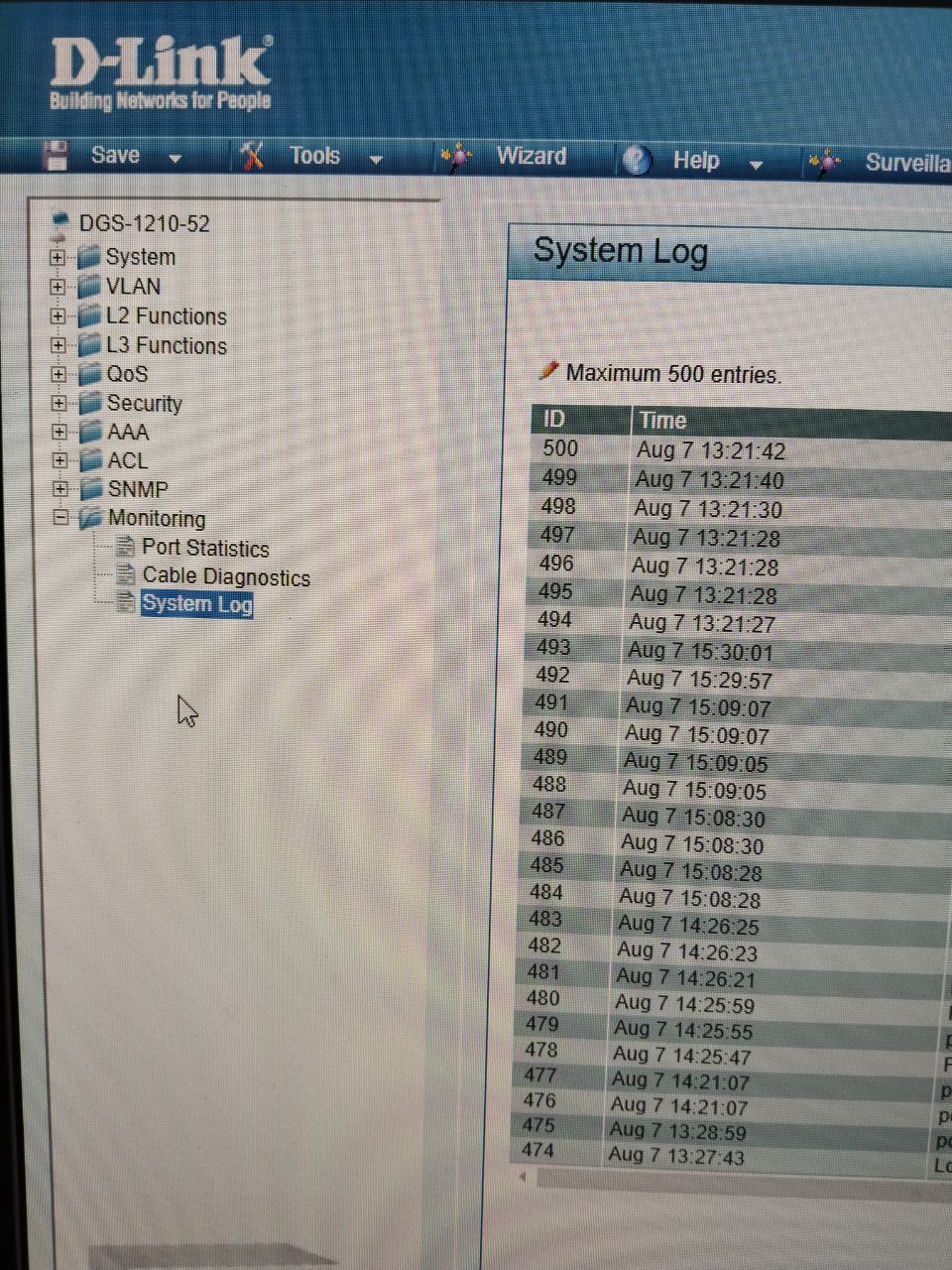Select log time Aug 7 13:28:59
This screenshot has height=1270, width=952.
pyautogui.click(x=678, y=1131)
